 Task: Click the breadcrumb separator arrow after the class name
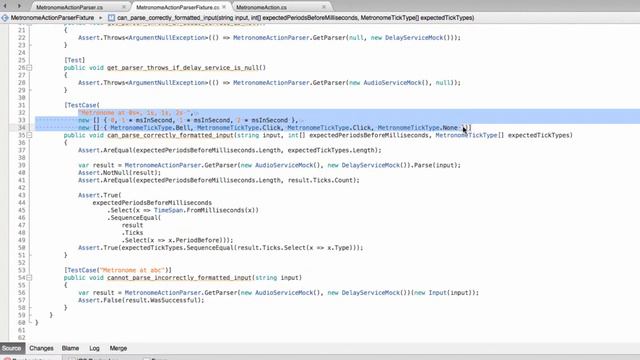pos(100,18)
